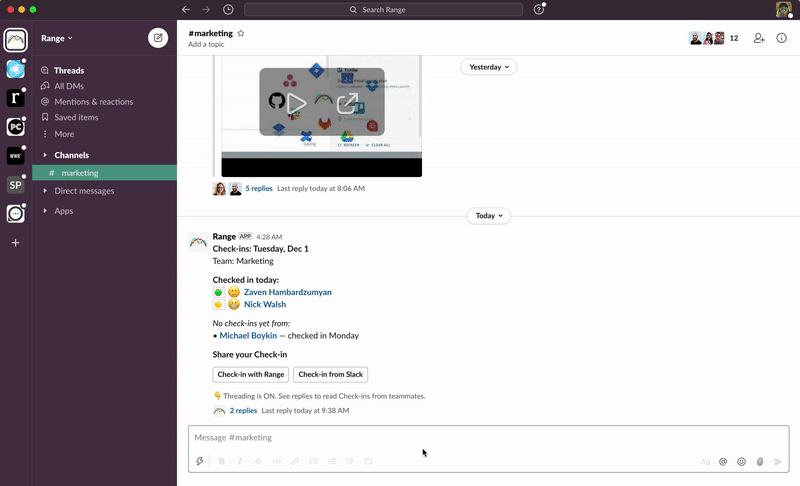Show channel details info icon

pos(782,38)
